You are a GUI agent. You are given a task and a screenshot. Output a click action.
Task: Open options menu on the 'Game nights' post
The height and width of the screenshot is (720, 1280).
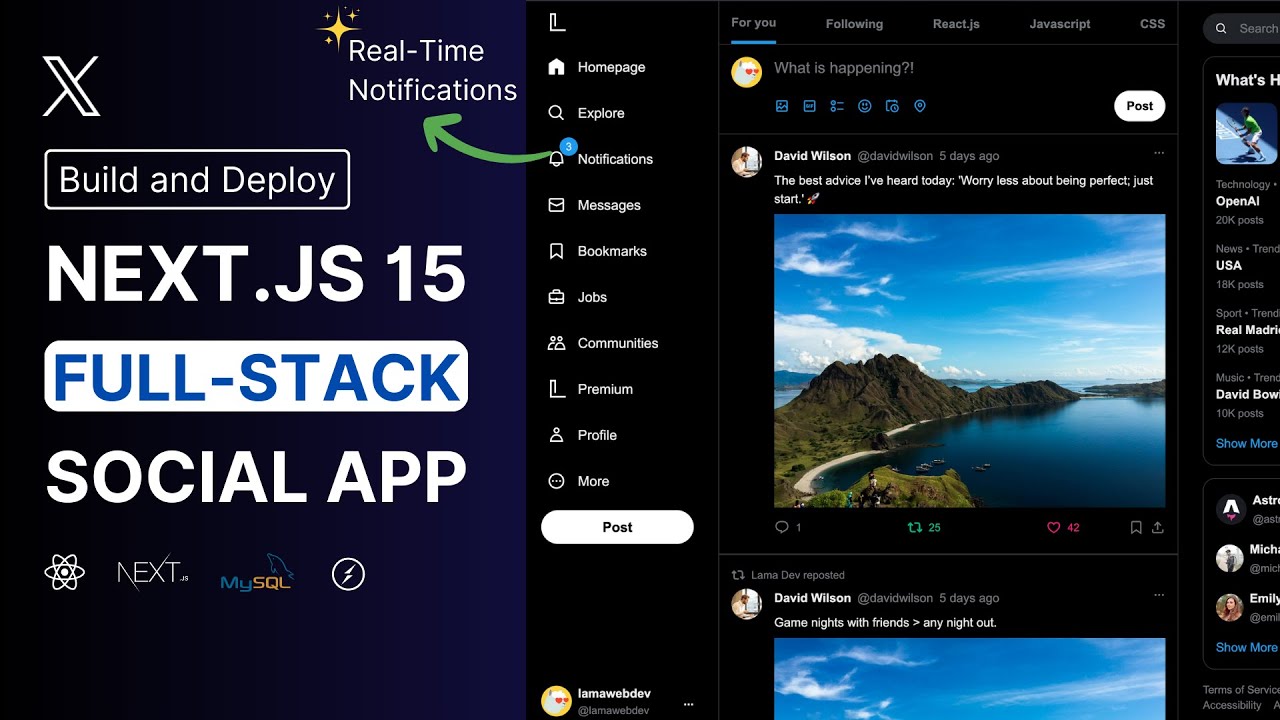tap(1159, 595)
